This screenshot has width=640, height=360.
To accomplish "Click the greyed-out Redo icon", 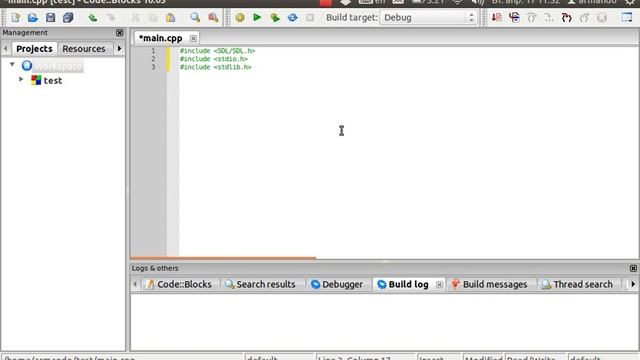I will (111, 18).
